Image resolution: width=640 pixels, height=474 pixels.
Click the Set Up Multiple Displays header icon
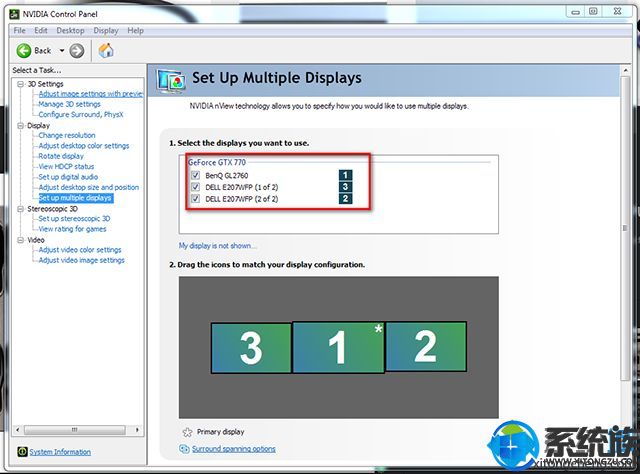pyautogui.click(x=170, y=81)
